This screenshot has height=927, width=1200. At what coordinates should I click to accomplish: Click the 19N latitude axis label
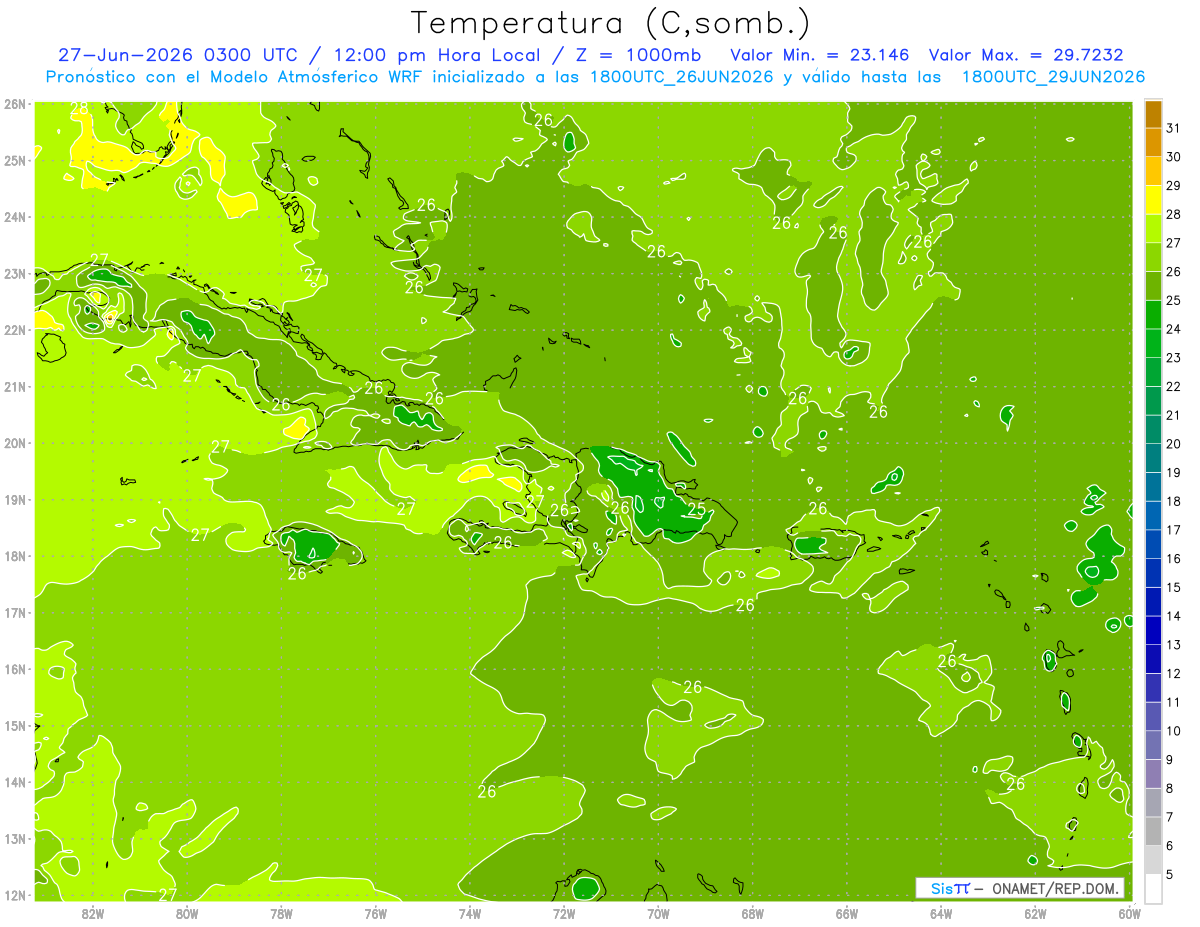pos(14,500)
